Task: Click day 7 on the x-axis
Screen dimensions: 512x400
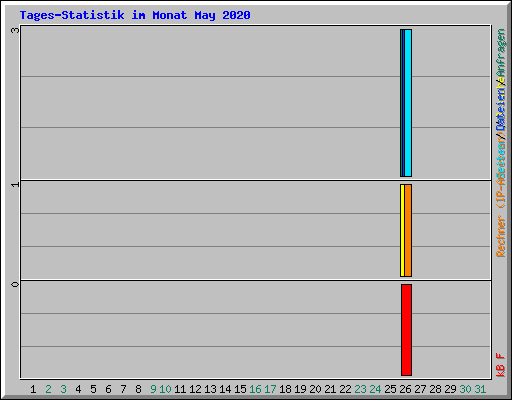Action: pyautogui.click(x=123, y=389)
